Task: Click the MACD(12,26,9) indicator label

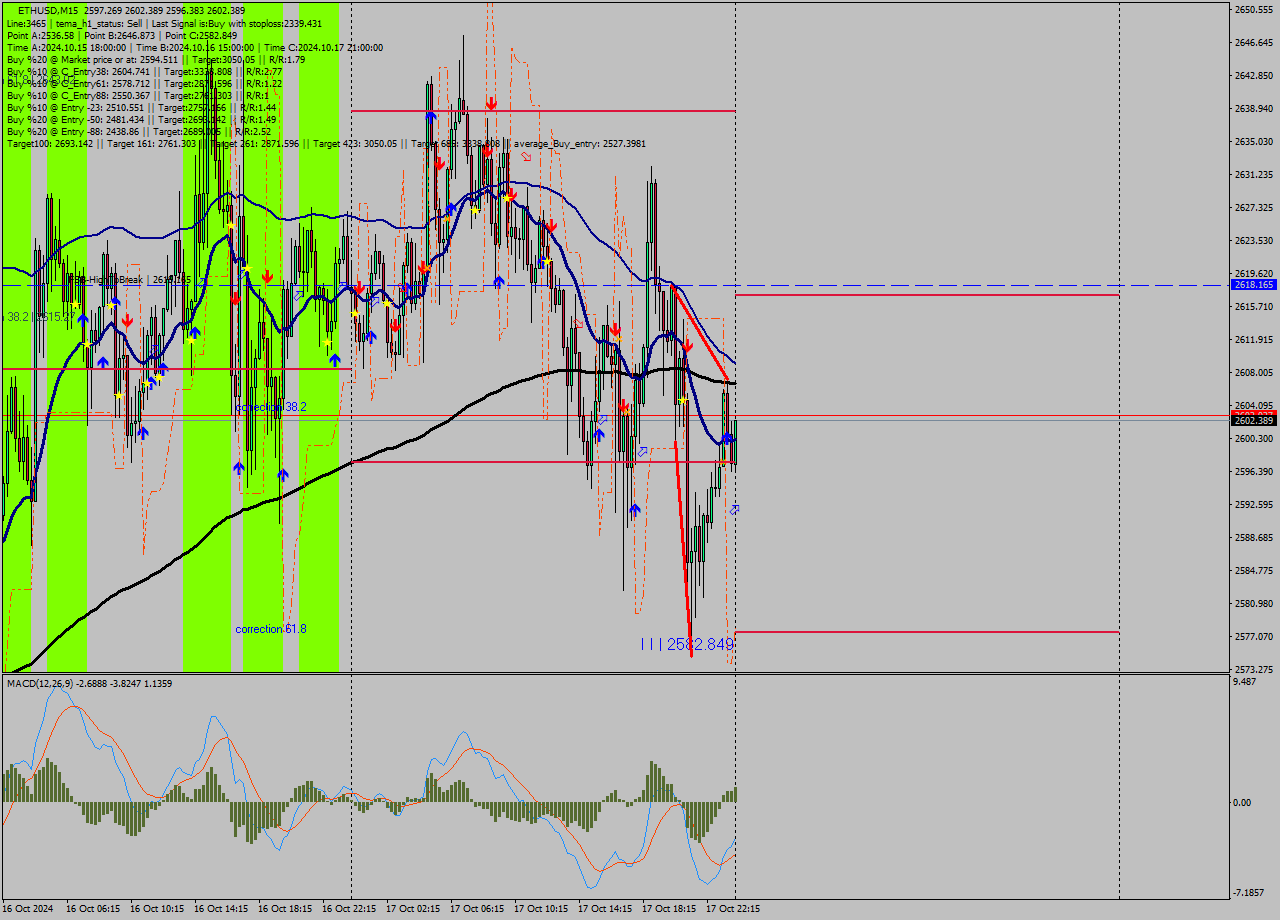Action: (x=89, y=683)
